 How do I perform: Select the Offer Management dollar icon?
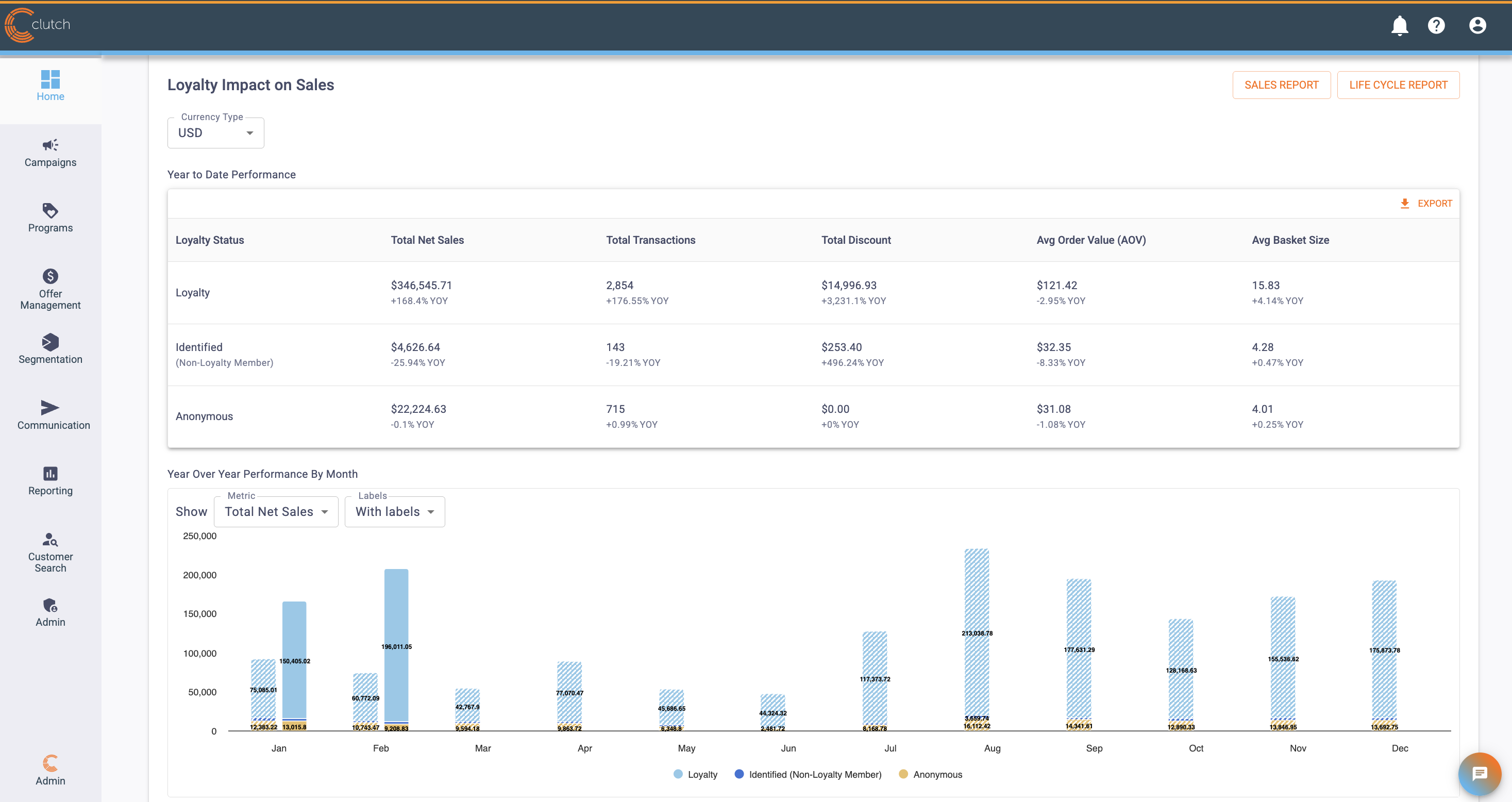point(51,276)
